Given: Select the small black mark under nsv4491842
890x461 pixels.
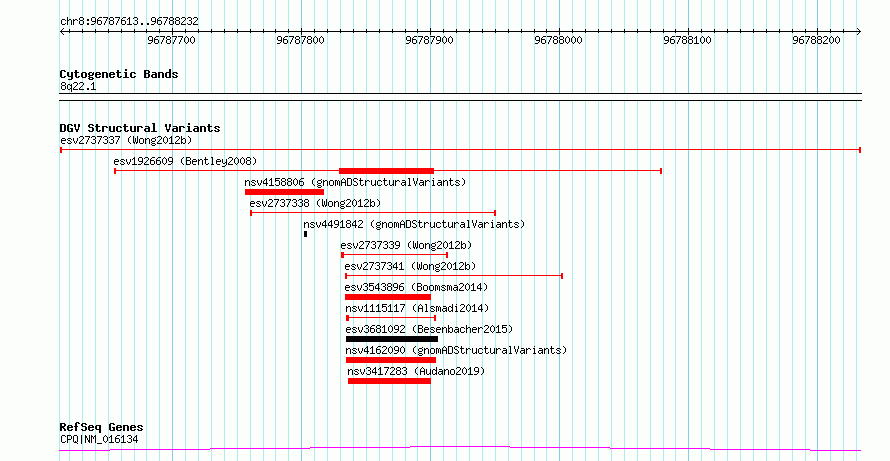Looking at the screenshot, I should pos(305,234).
